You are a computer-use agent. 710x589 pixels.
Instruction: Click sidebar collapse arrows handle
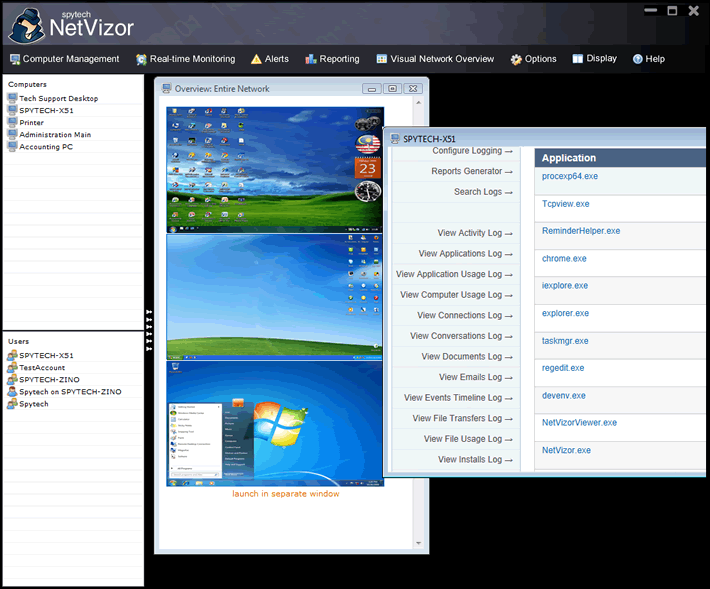(149, 330)
